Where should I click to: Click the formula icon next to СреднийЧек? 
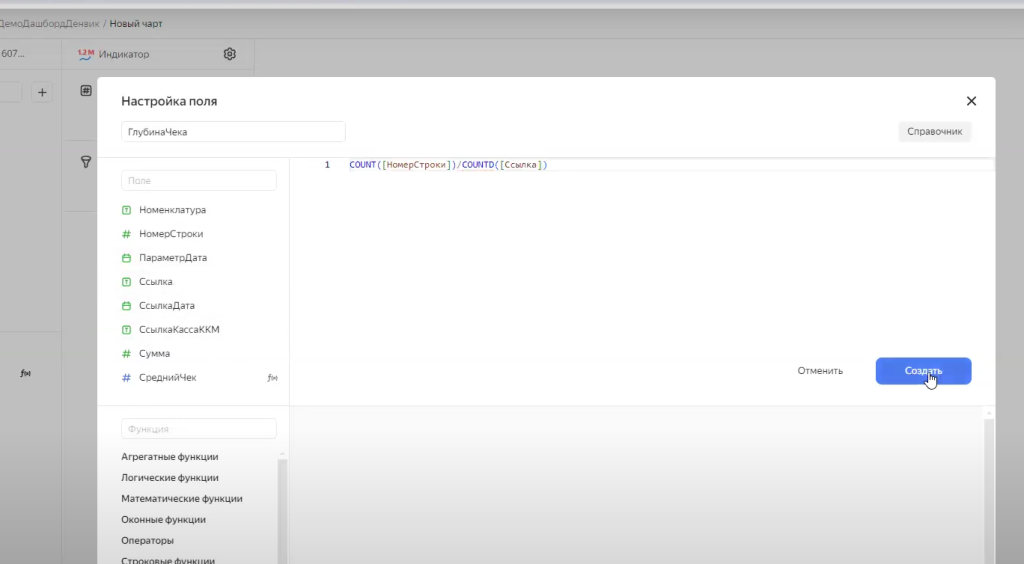(x=272, y=378)
